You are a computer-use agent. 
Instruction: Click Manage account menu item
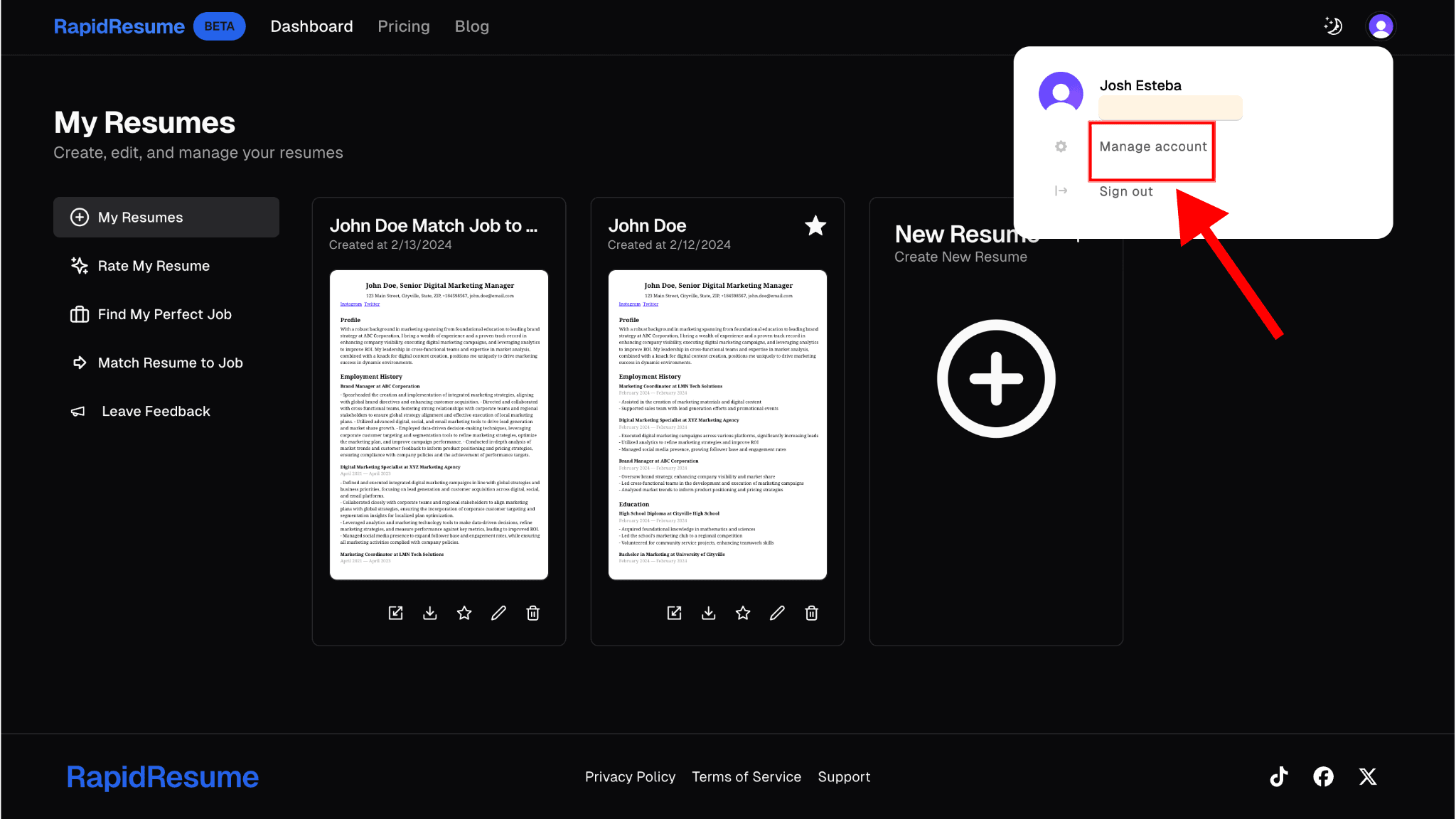click(x=1152, y=146)
